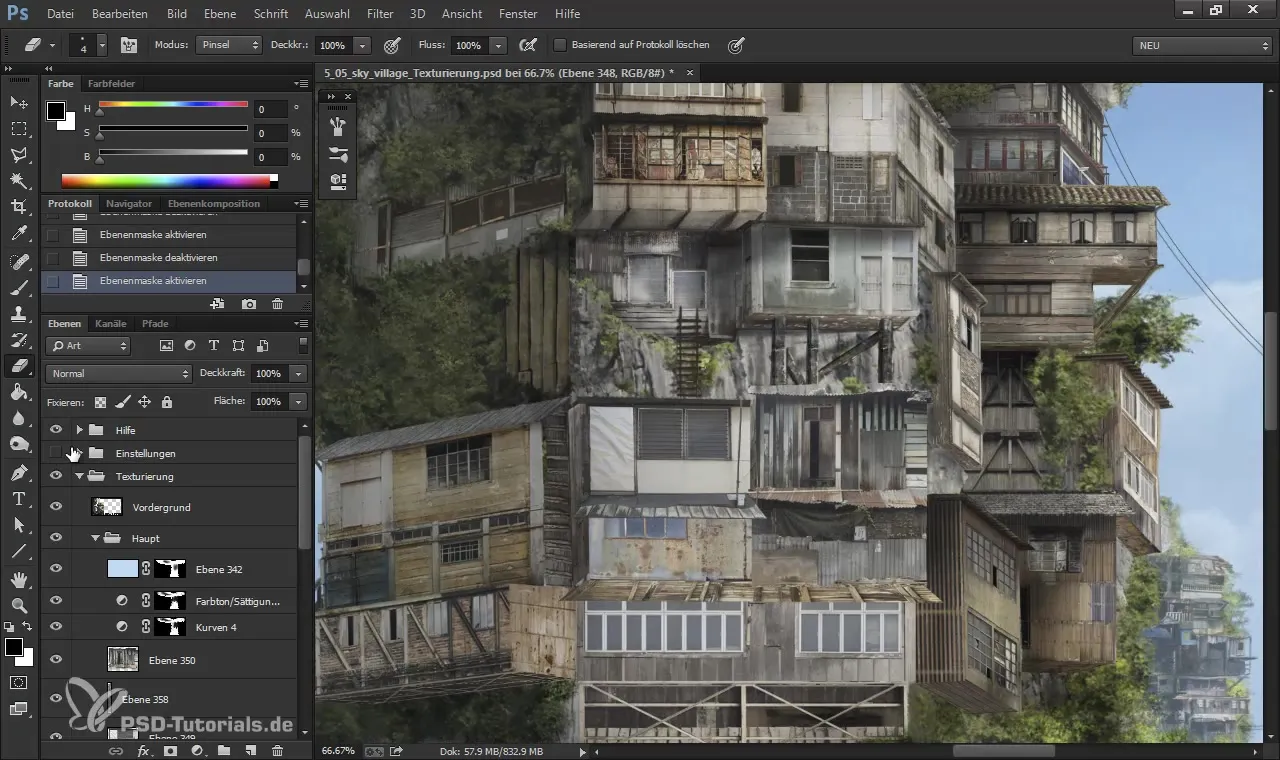
Task: Open the Fluss percentage dropdown arrow
Action: coord(497,45)
